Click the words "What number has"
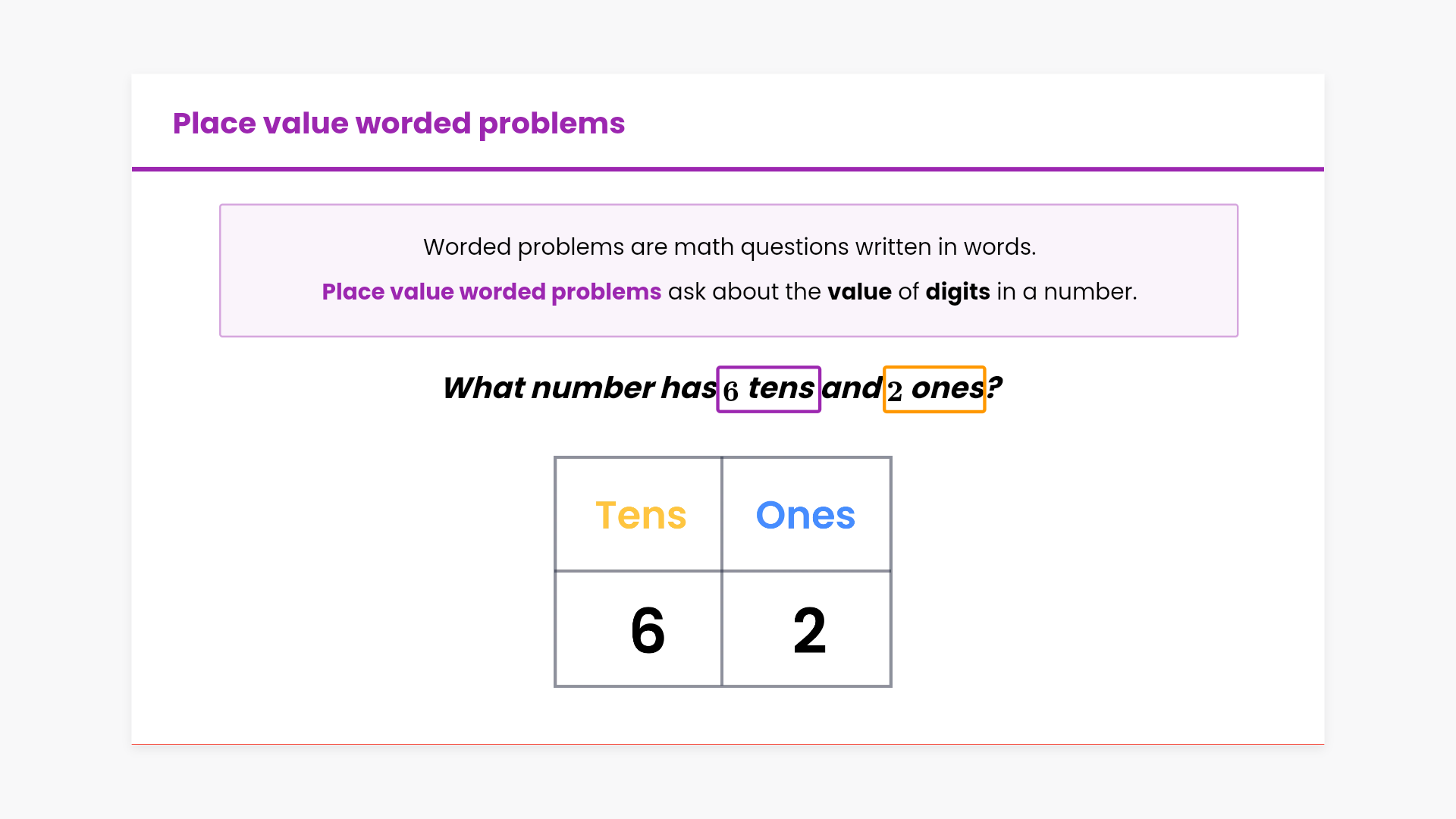The height and width of the screenshot is (819, 1456). 579,388
